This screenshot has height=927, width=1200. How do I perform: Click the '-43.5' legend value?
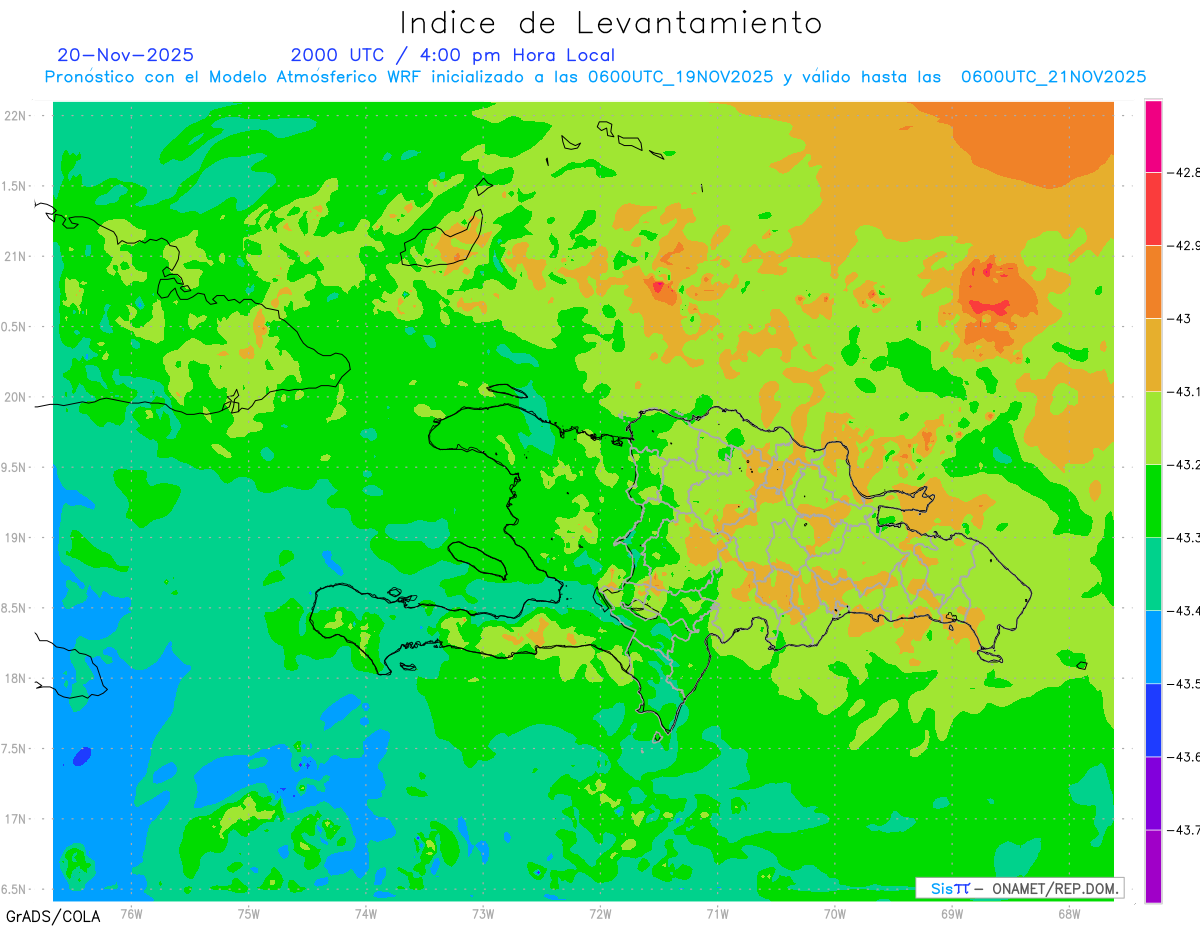[x=1184, y=684]
